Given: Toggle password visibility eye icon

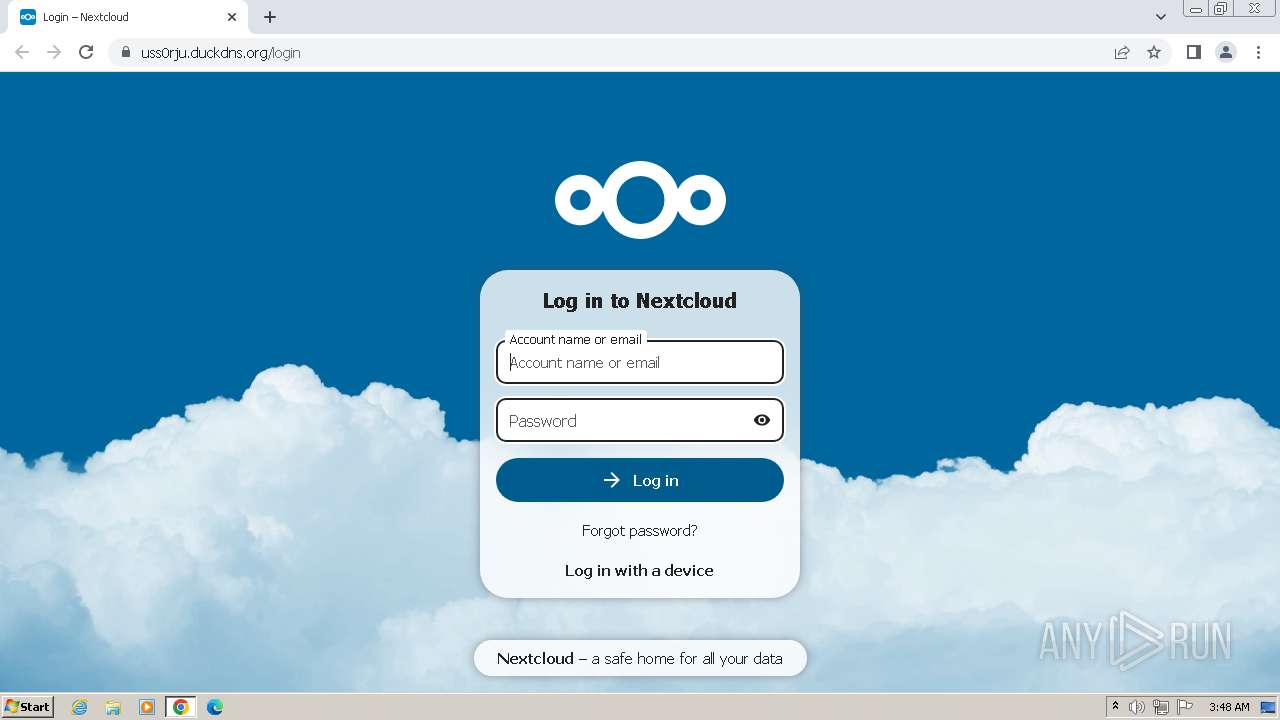Looking at the screenshot, I should coord(762,420).
